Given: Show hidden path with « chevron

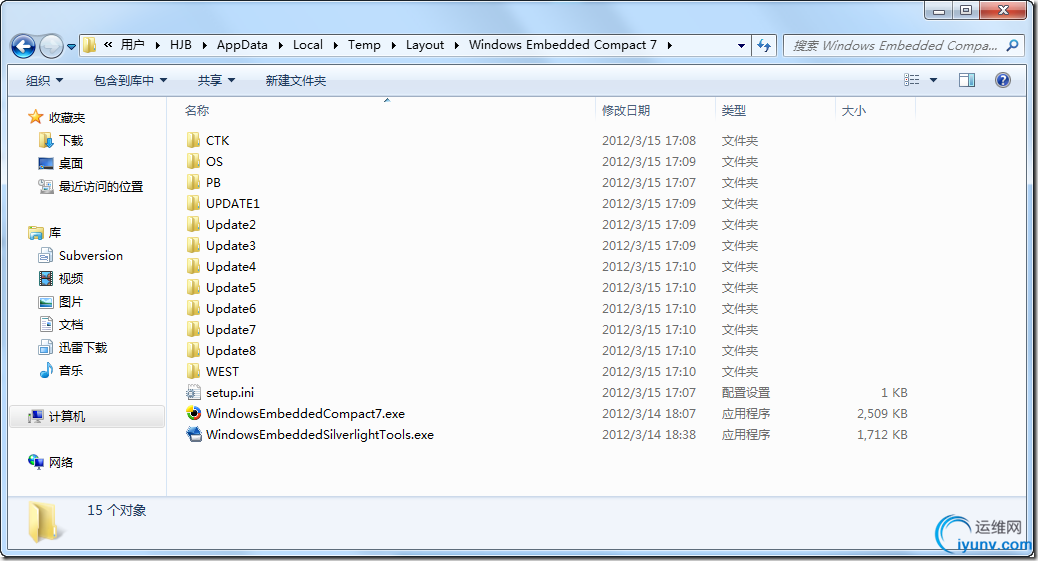Looking at the screenshot, I should 108,44.
